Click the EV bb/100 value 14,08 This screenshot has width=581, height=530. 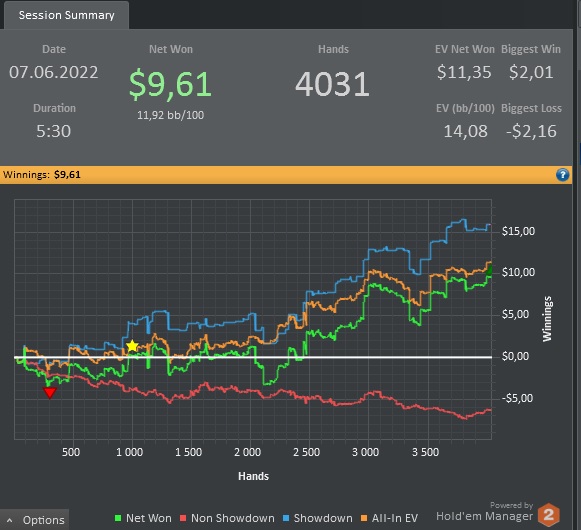(465, 131)
